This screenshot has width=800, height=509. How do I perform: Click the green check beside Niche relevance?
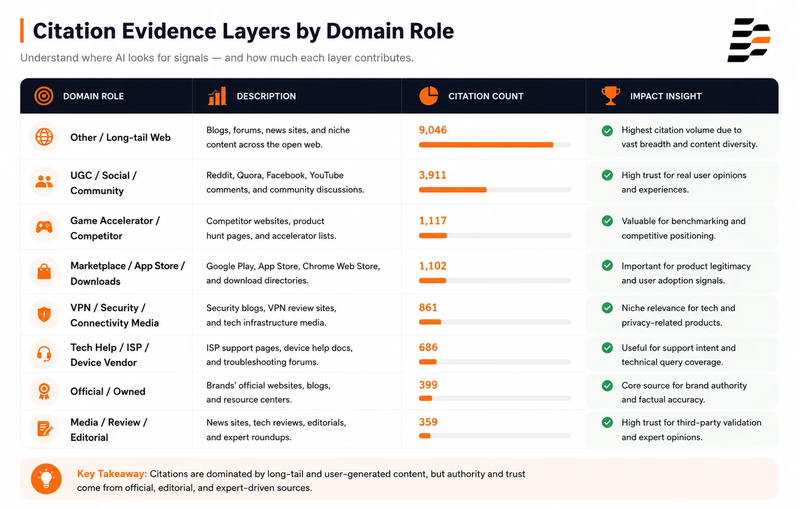tap(607, 308)
